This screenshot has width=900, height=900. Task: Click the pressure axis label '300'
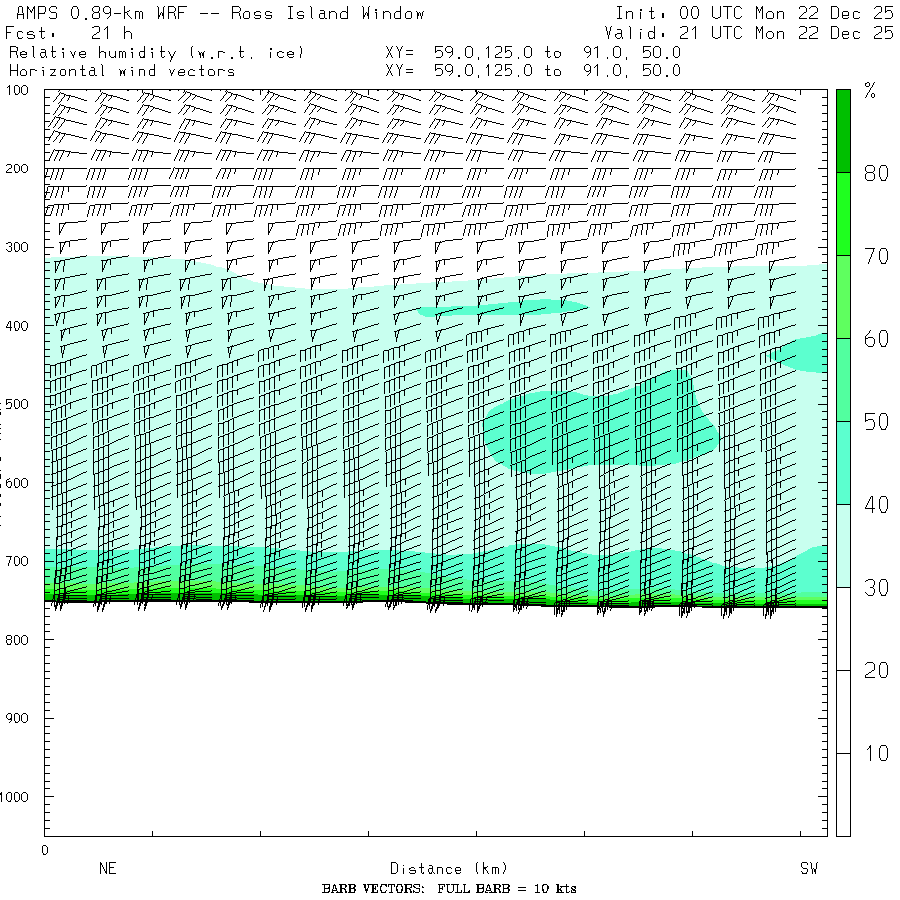[x=17, y=247]
